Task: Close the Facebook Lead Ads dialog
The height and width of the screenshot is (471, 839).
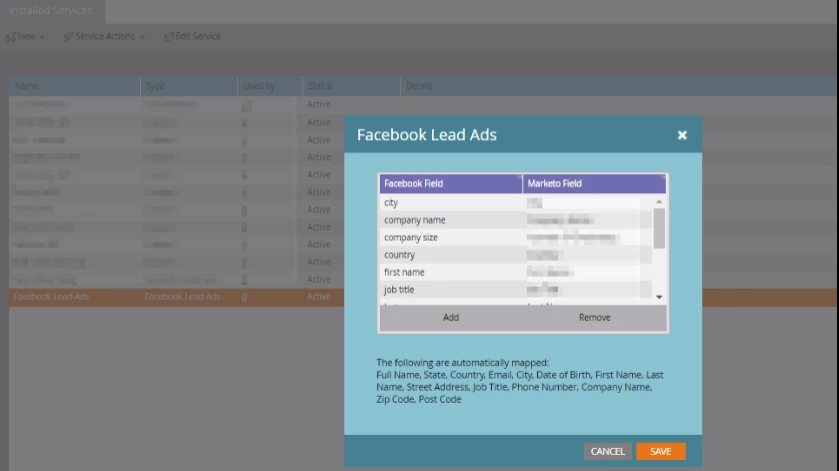Action: coord(682,135)
